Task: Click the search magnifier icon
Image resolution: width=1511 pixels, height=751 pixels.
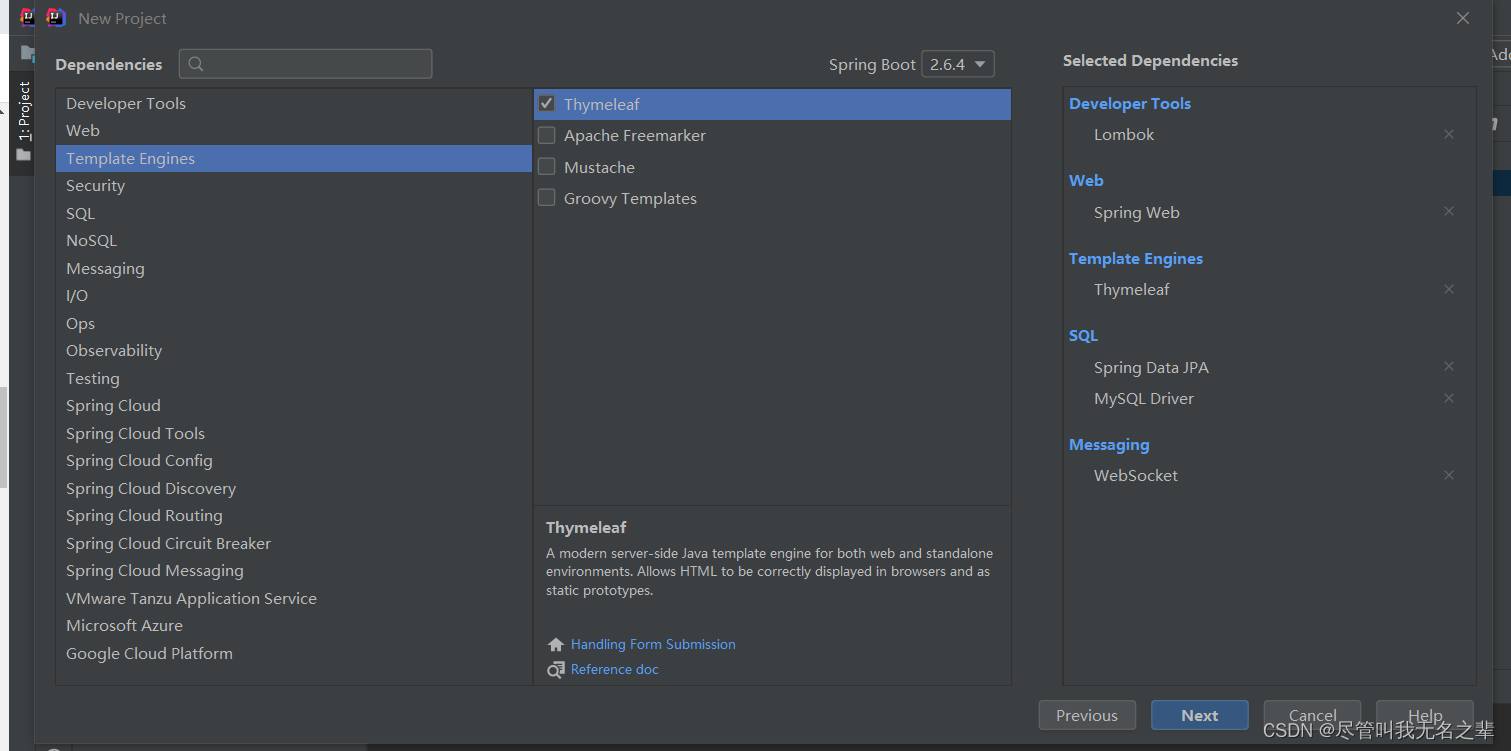Action: pyautogui.click(x=196, y=64)
